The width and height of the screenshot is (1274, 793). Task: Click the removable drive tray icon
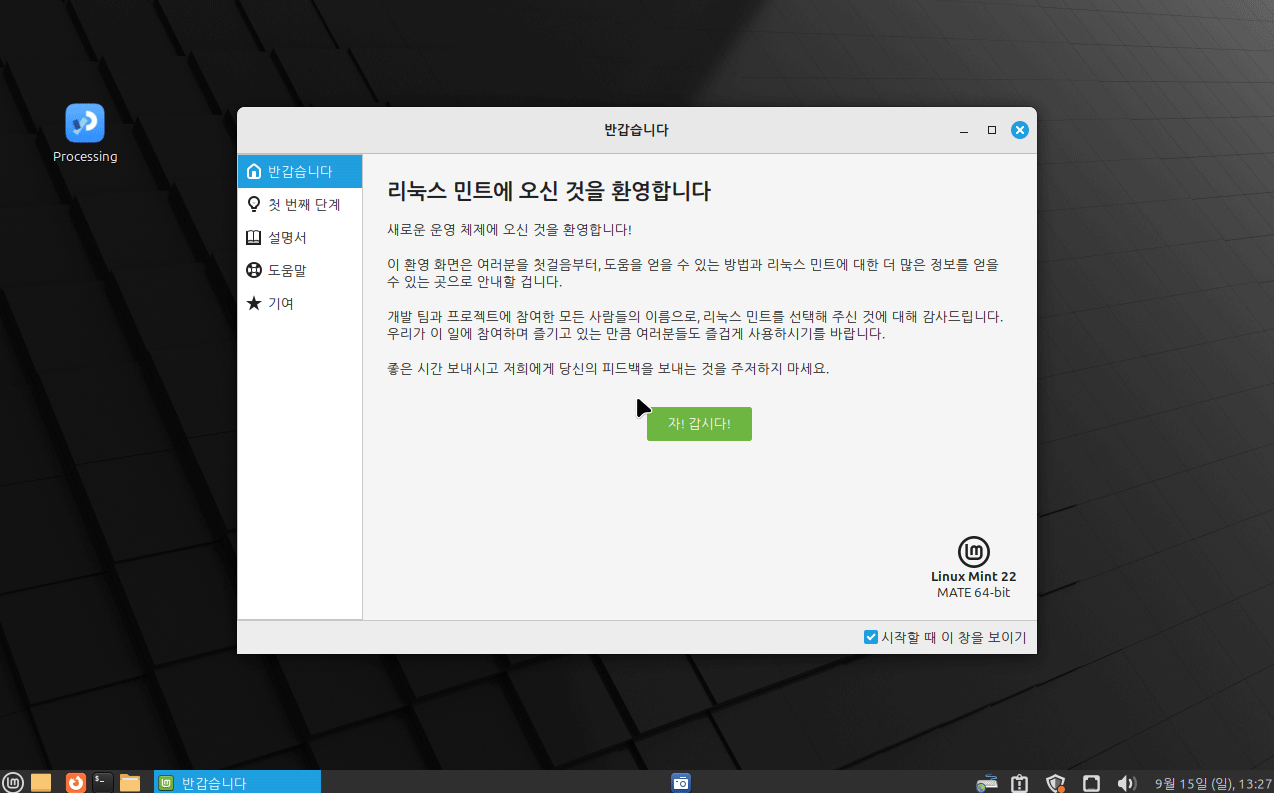1092,782
